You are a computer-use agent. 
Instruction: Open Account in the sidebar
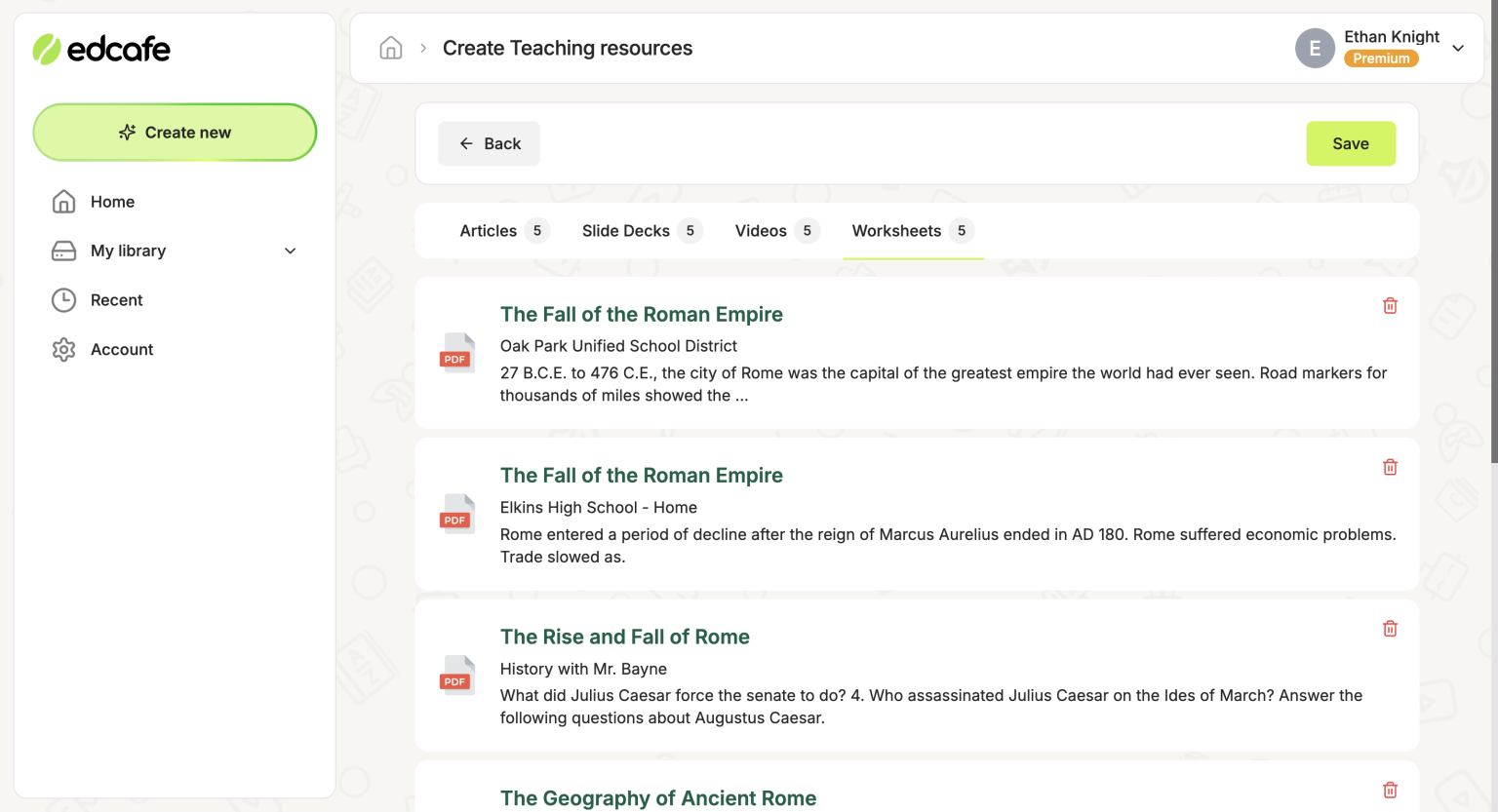pyautogui.click(x=122, y=349)
